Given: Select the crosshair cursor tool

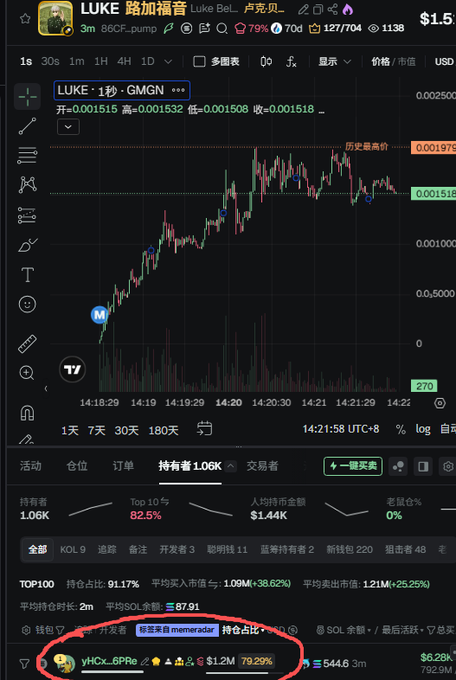Looking at the screenshot, I should [x=27, y=96].
